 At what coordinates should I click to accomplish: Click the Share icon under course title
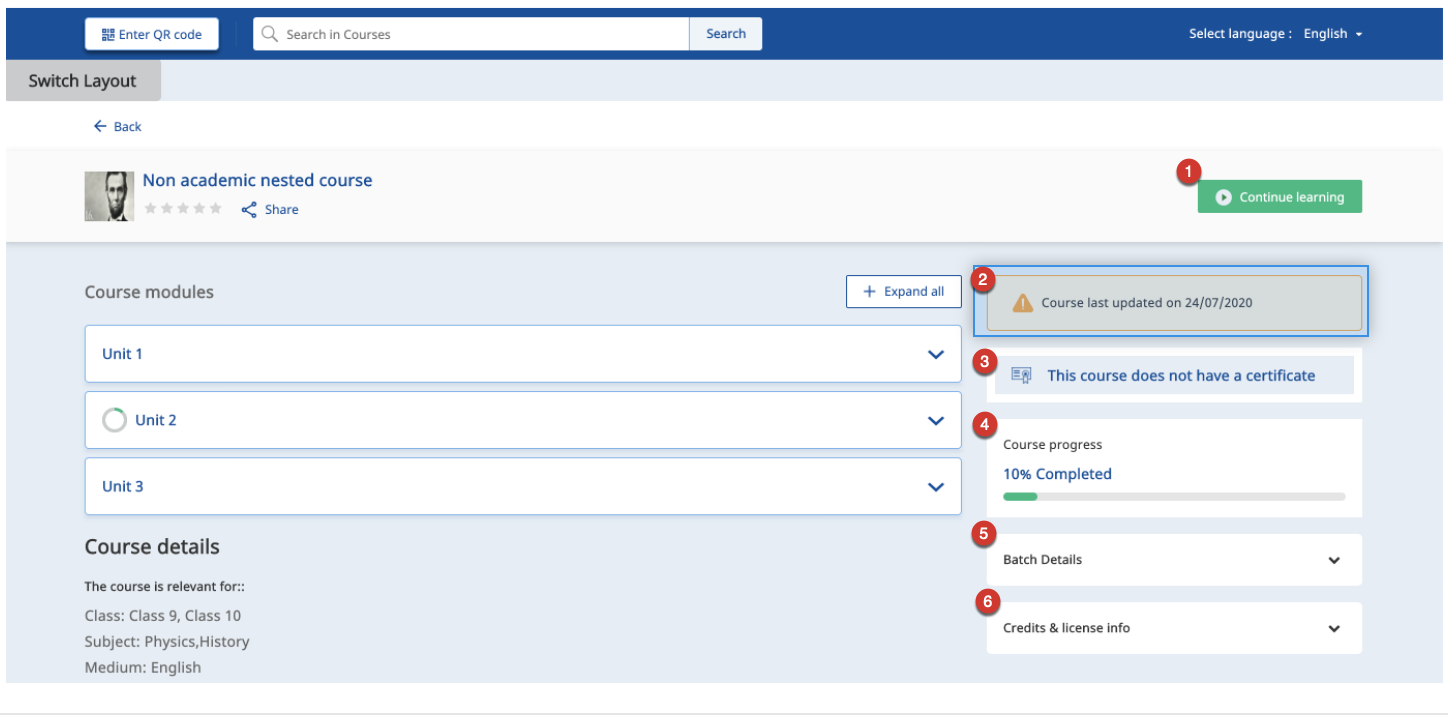coord(249,210)
